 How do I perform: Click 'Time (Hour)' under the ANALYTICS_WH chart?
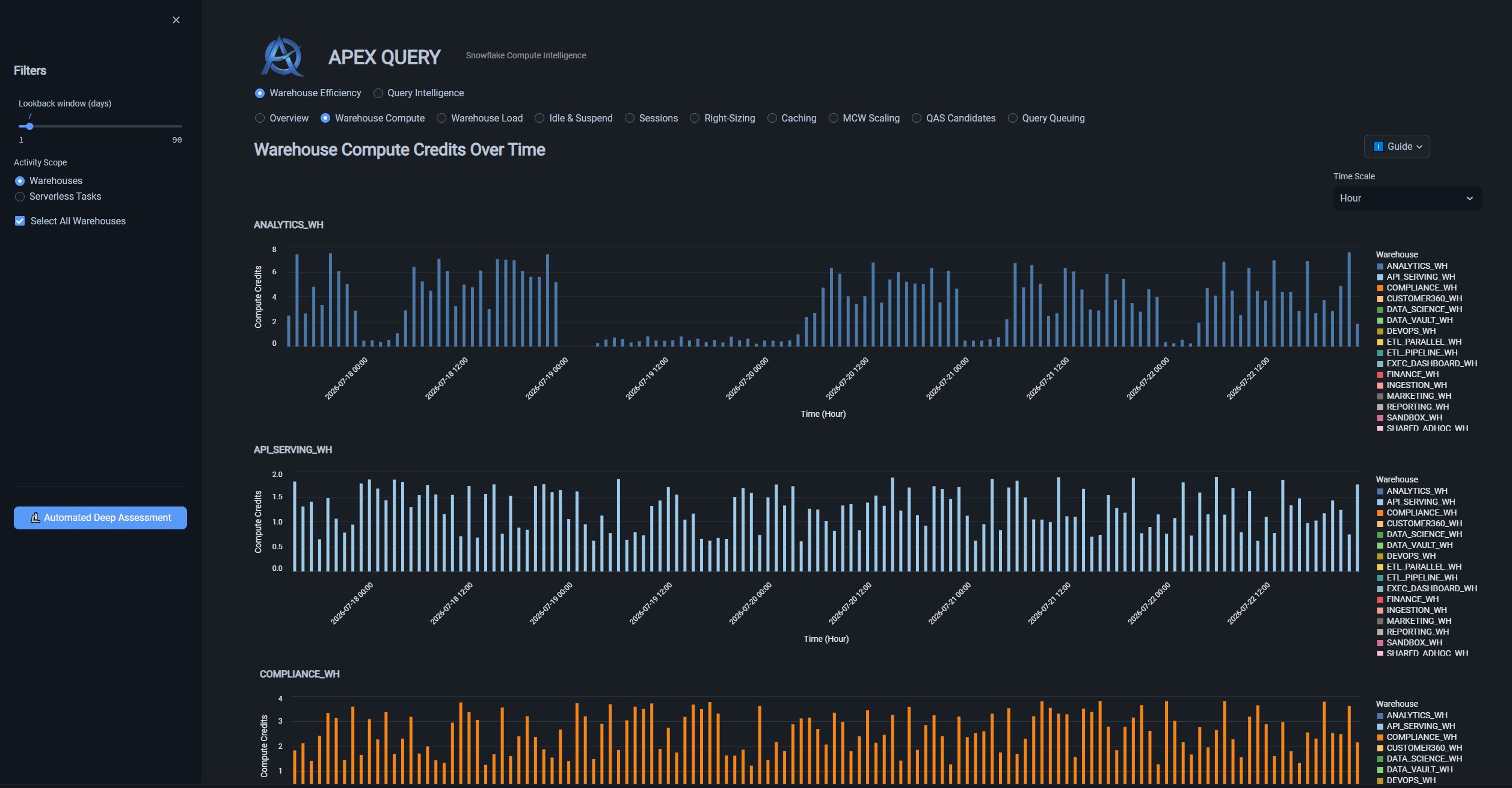pyautogui.click(x=823, y=414)
